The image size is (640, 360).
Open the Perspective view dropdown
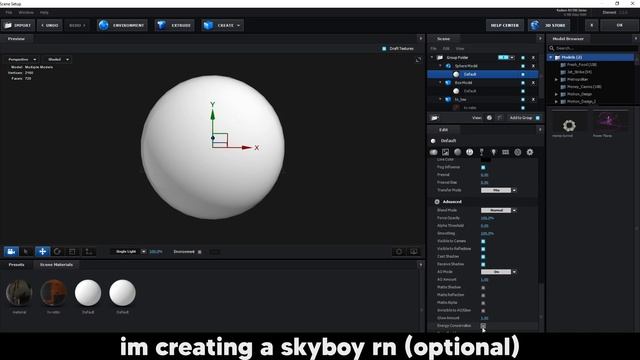[22, 60]
